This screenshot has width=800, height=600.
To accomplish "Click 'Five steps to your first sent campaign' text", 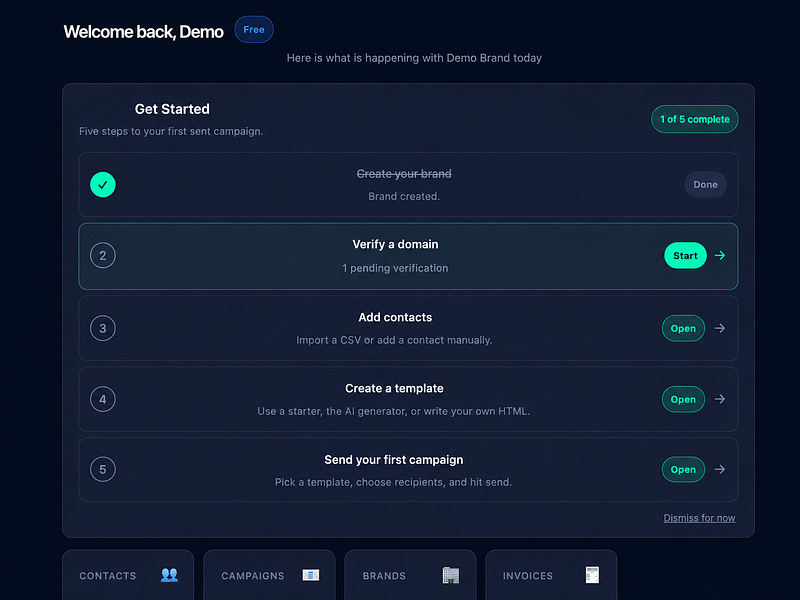I will tap(171, 131).
